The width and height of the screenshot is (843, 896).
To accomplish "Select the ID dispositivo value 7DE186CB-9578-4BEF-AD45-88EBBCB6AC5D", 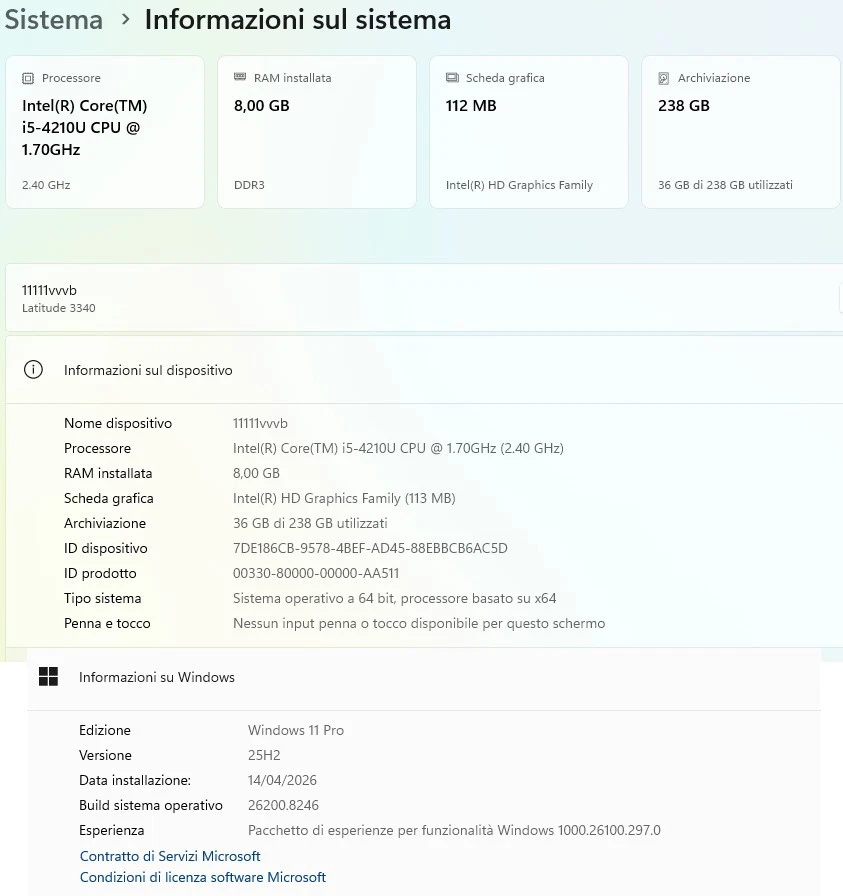I will coord(370,549).
